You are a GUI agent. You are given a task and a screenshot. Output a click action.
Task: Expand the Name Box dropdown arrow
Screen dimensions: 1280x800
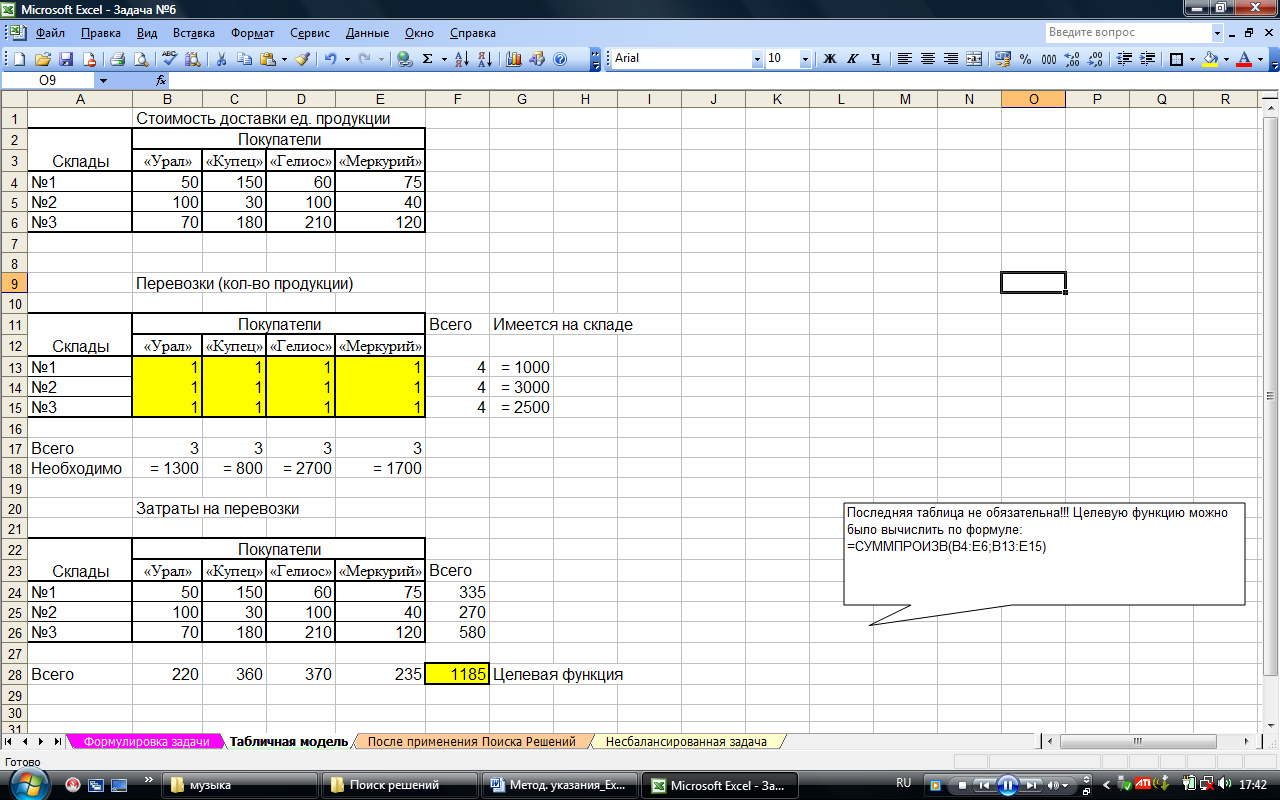tap(102, 80)
